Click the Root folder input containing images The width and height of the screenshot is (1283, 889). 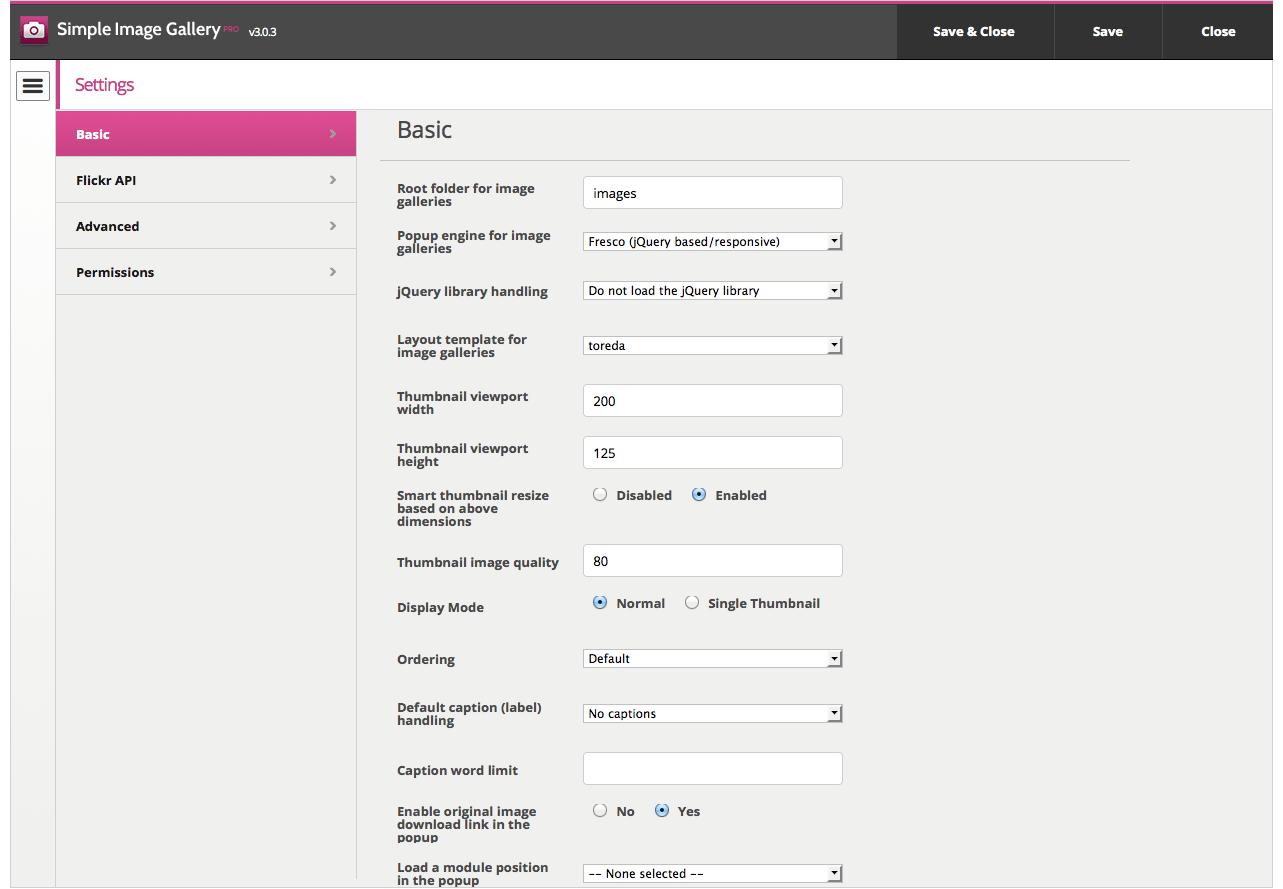(713, 193)
